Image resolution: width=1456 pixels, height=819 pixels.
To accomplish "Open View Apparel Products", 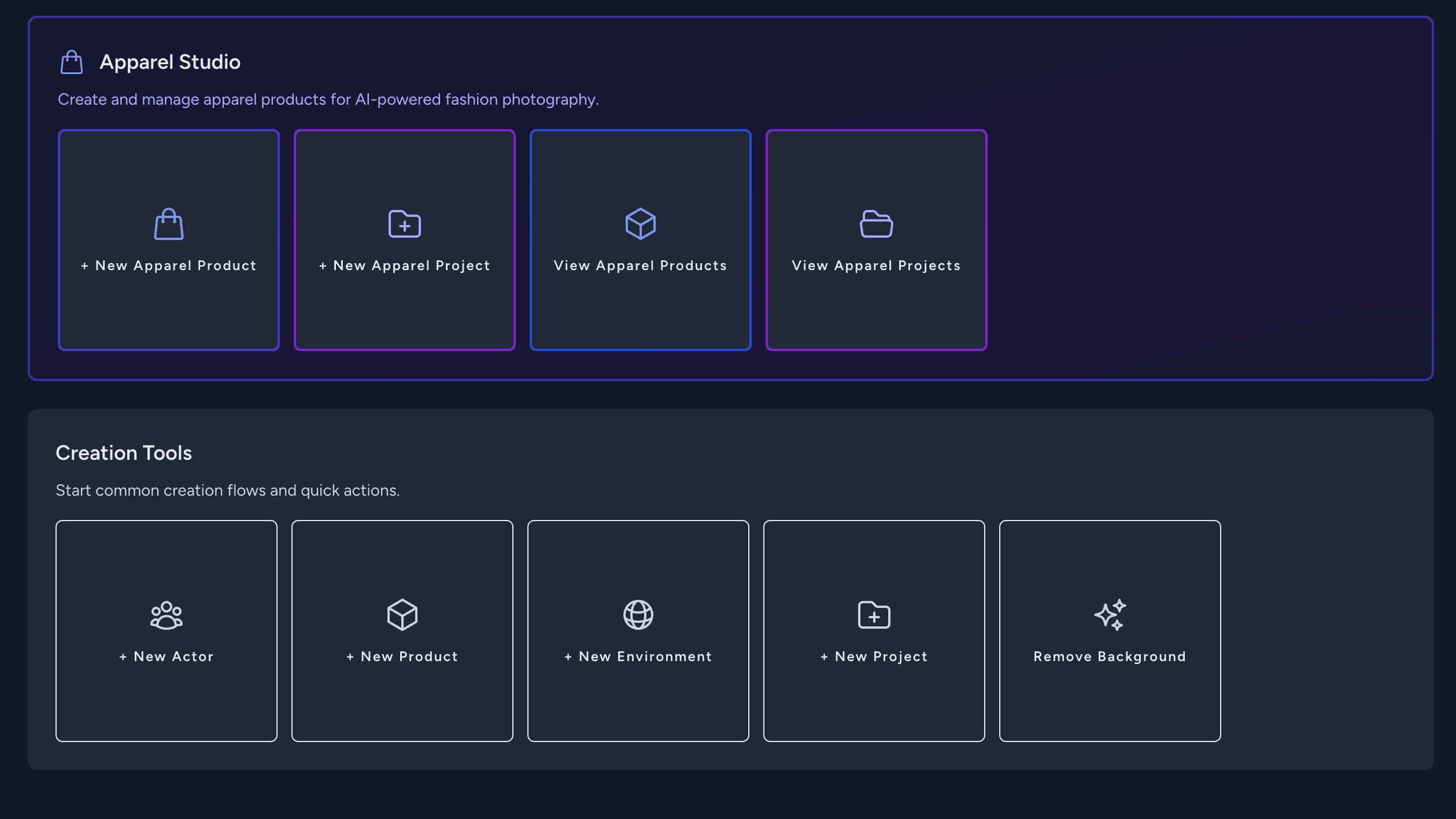I will click(641, 240).
